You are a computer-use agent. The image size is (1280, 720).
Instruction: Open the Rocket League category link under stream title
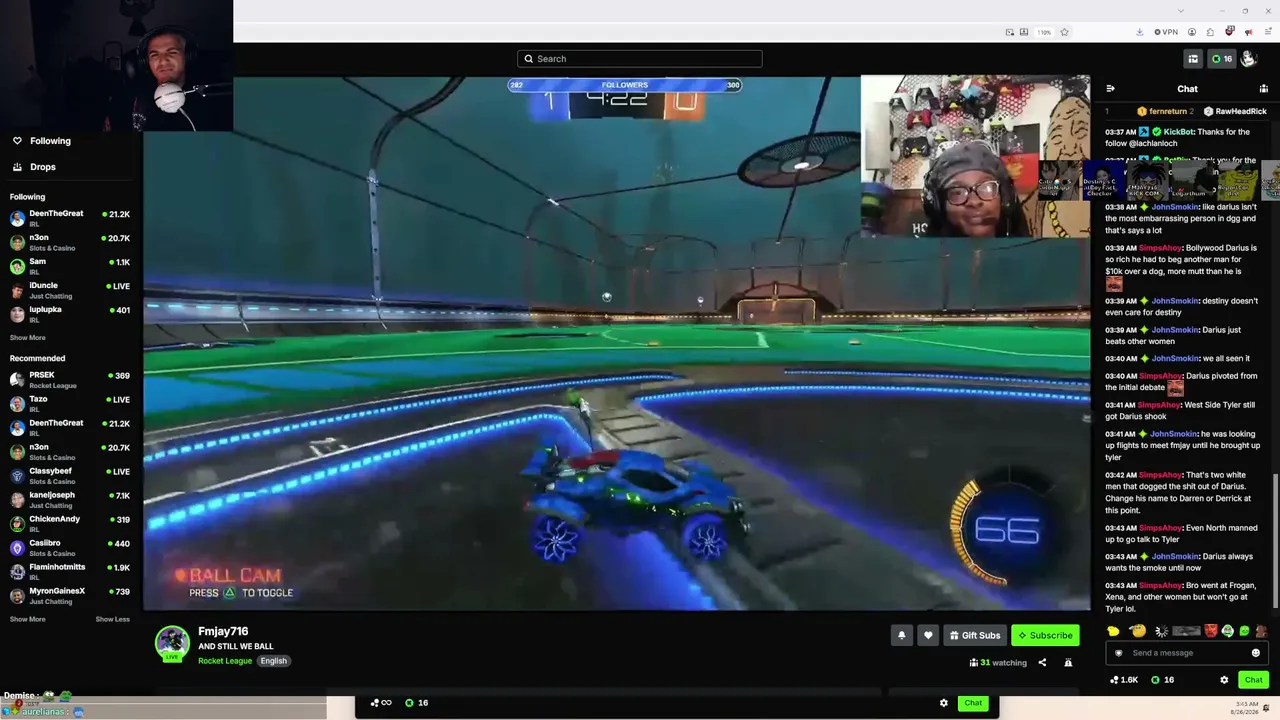[x=225, y=661]
